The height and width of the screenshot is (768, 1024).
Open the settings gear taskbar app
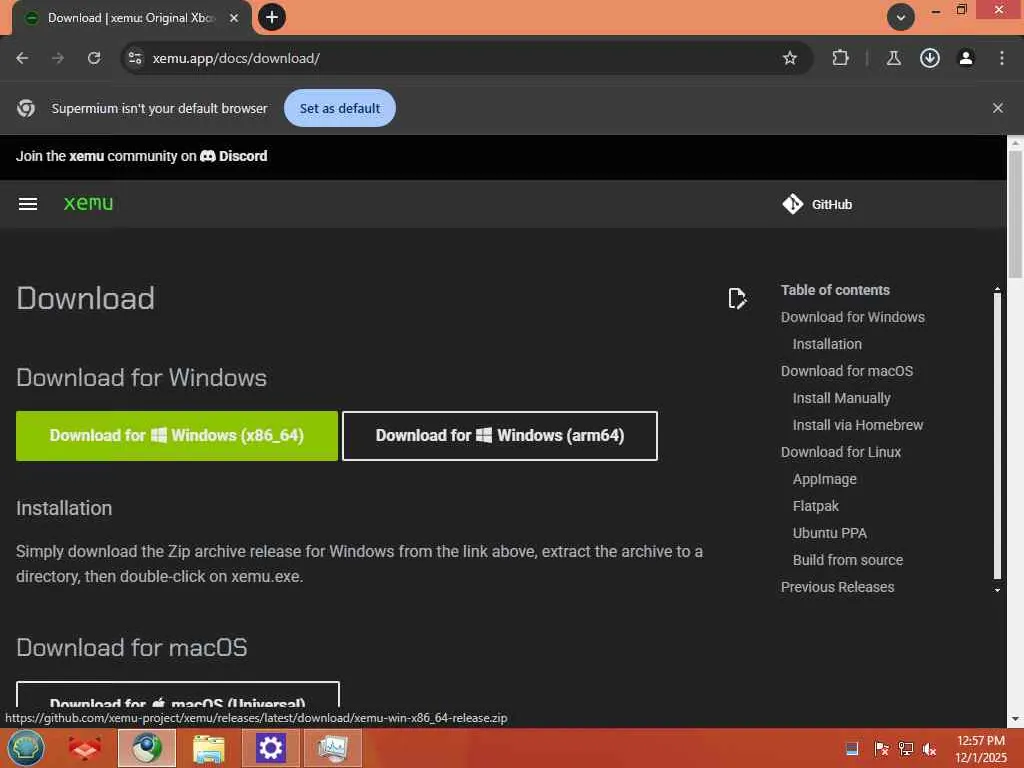click(270, 748)
